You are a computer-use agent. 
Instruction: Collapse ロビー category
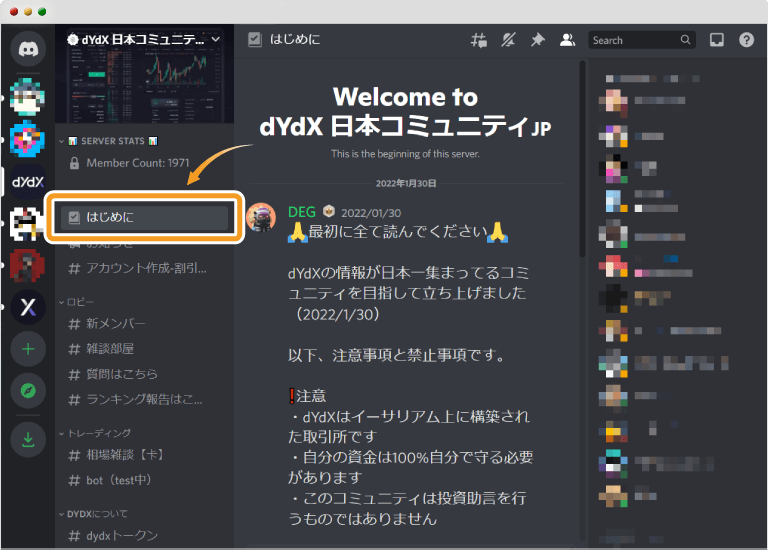[76, 302]
